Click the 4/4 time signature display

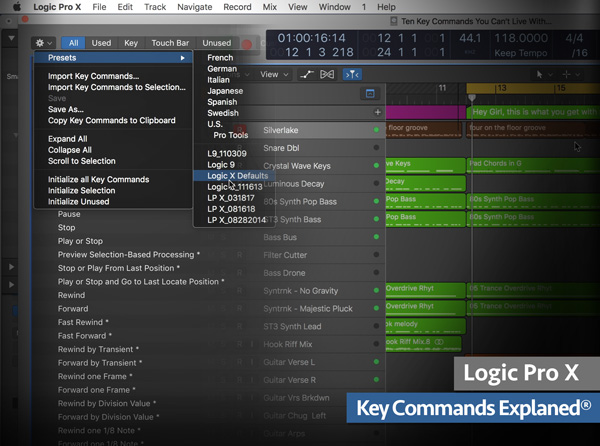pos(574,38)
